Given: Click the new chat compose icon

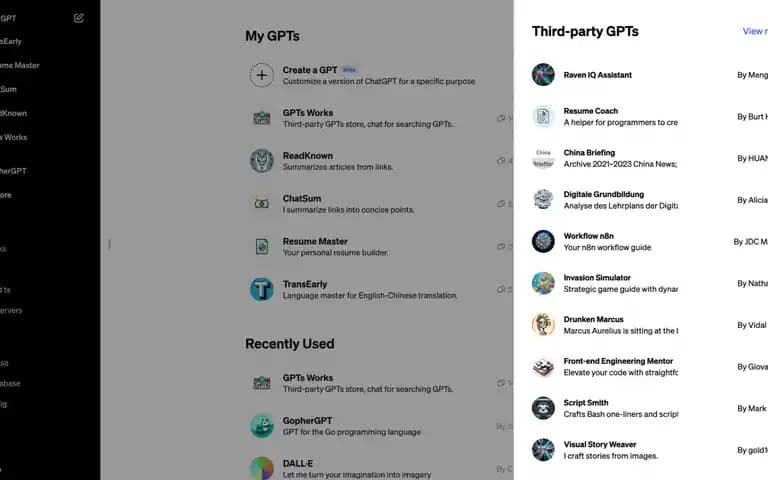Looking at the screenshot, I should coord(78,18).
